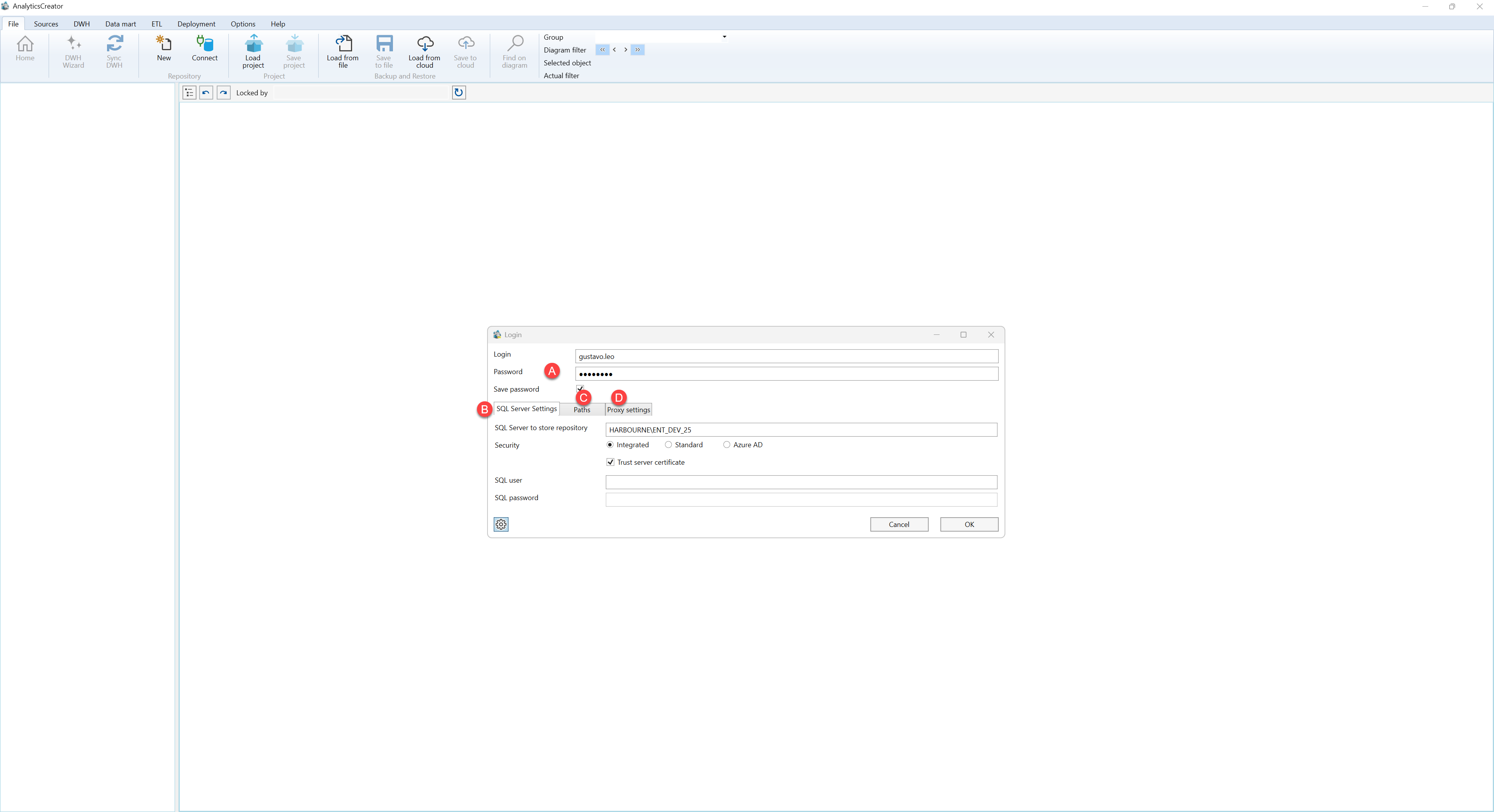This screenshot has height=812, width=1494.
Task: Click the undo arrow button
Action: [x=206, y=93]
